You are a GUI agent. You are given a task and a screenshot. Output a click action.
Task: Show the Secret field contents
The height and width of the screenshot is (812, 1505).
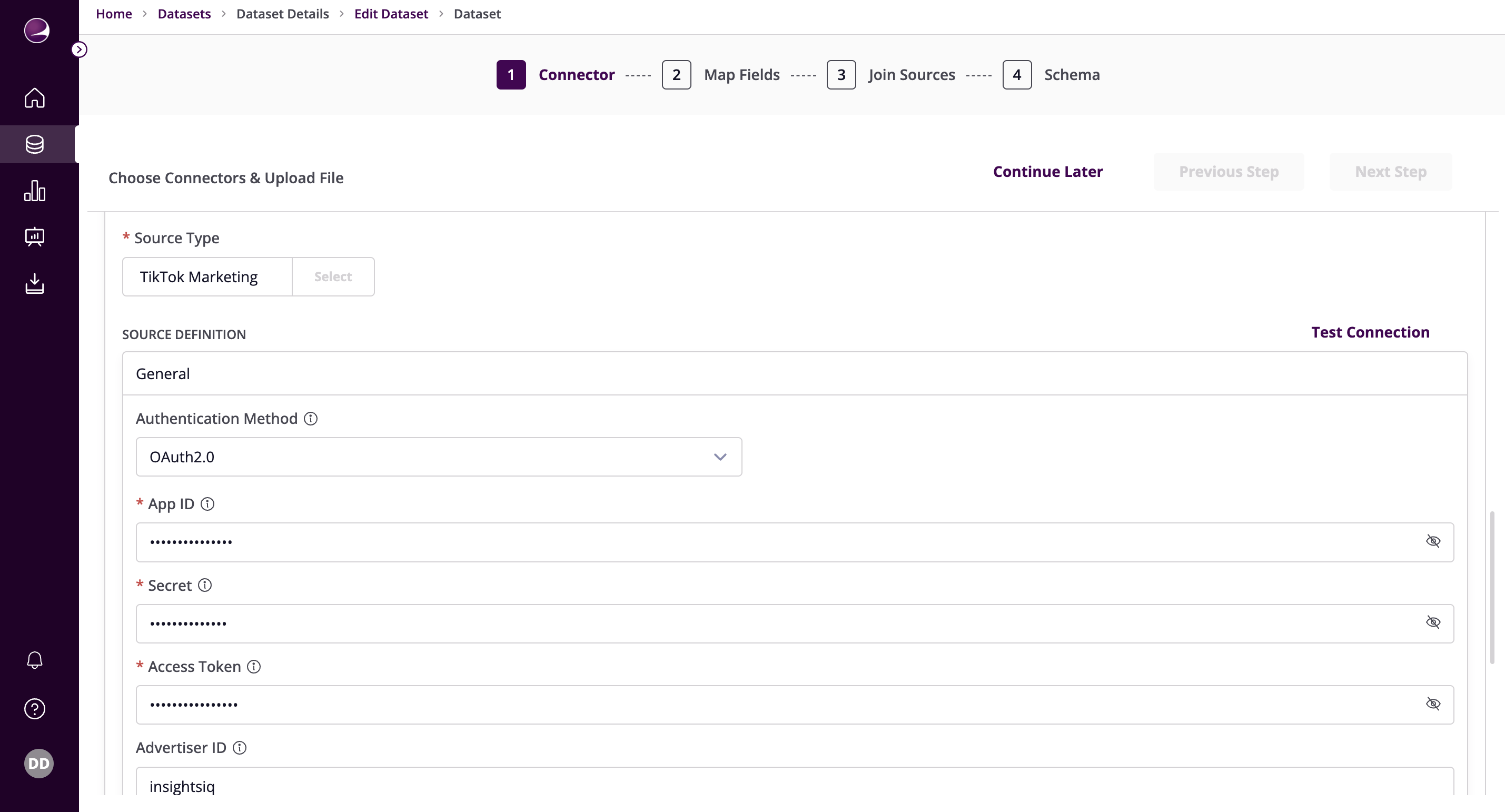(x=1434, y=622)
